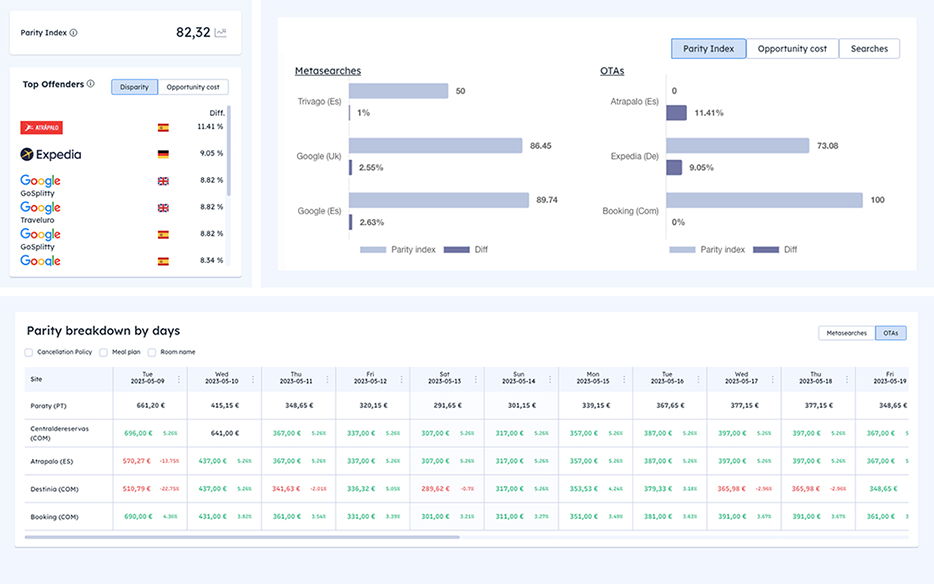Image resolution: width=934 pixels, height=584 pixels.
Task: Click the Parity Index info icon
Action: 74,33
